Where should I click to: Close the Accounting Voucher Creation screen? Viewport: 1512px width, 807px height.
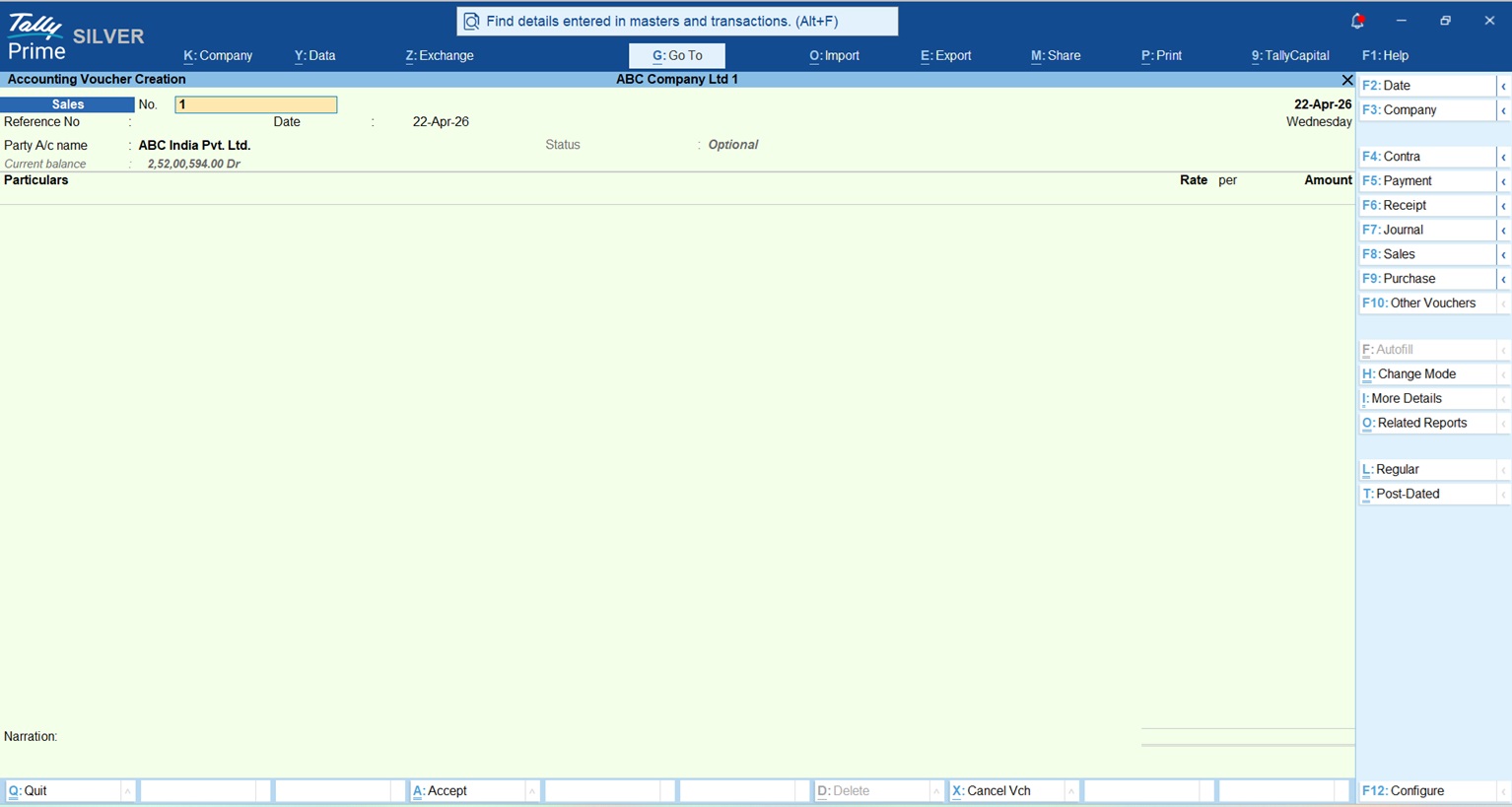click(x=1347, y=80)
